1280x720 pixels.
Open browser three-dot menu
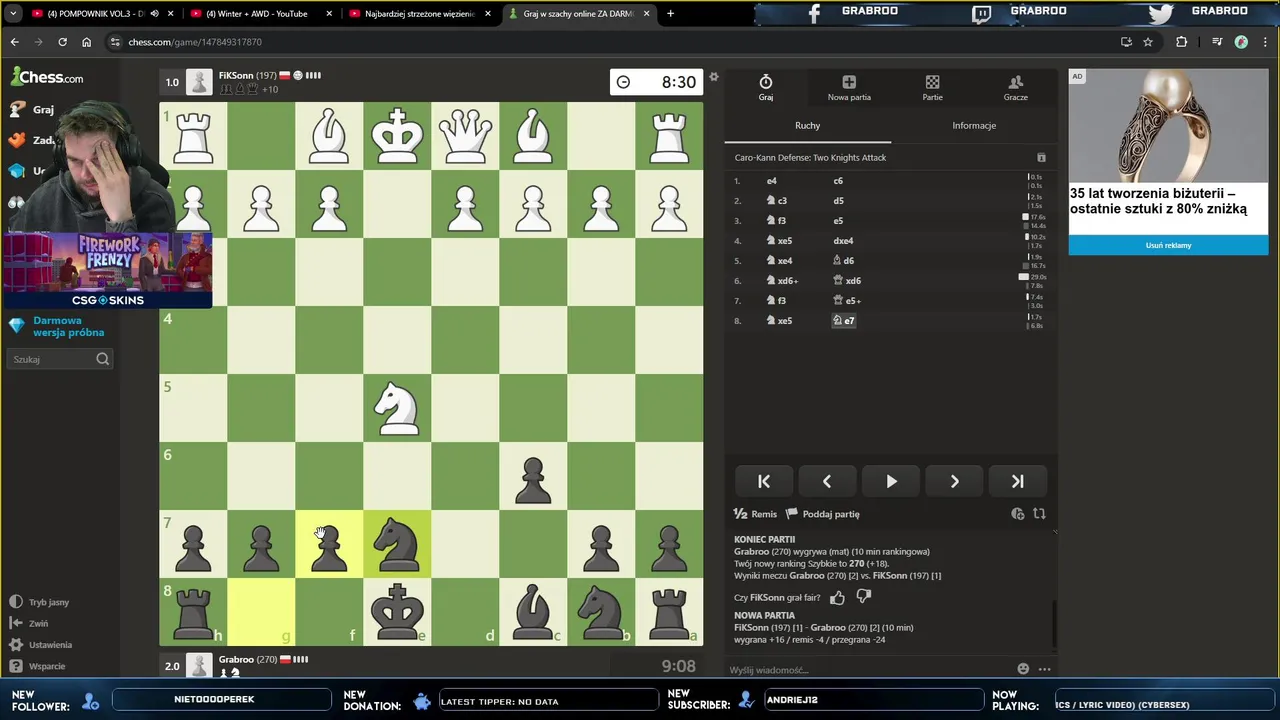[x=1265, y=42]
